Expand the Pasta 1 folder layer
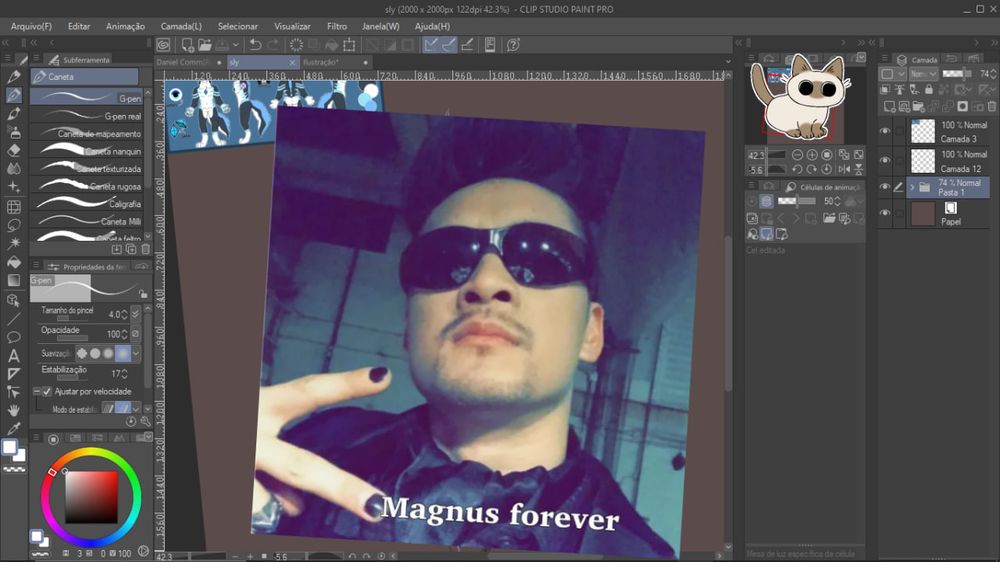 click(x=912, y=187)
